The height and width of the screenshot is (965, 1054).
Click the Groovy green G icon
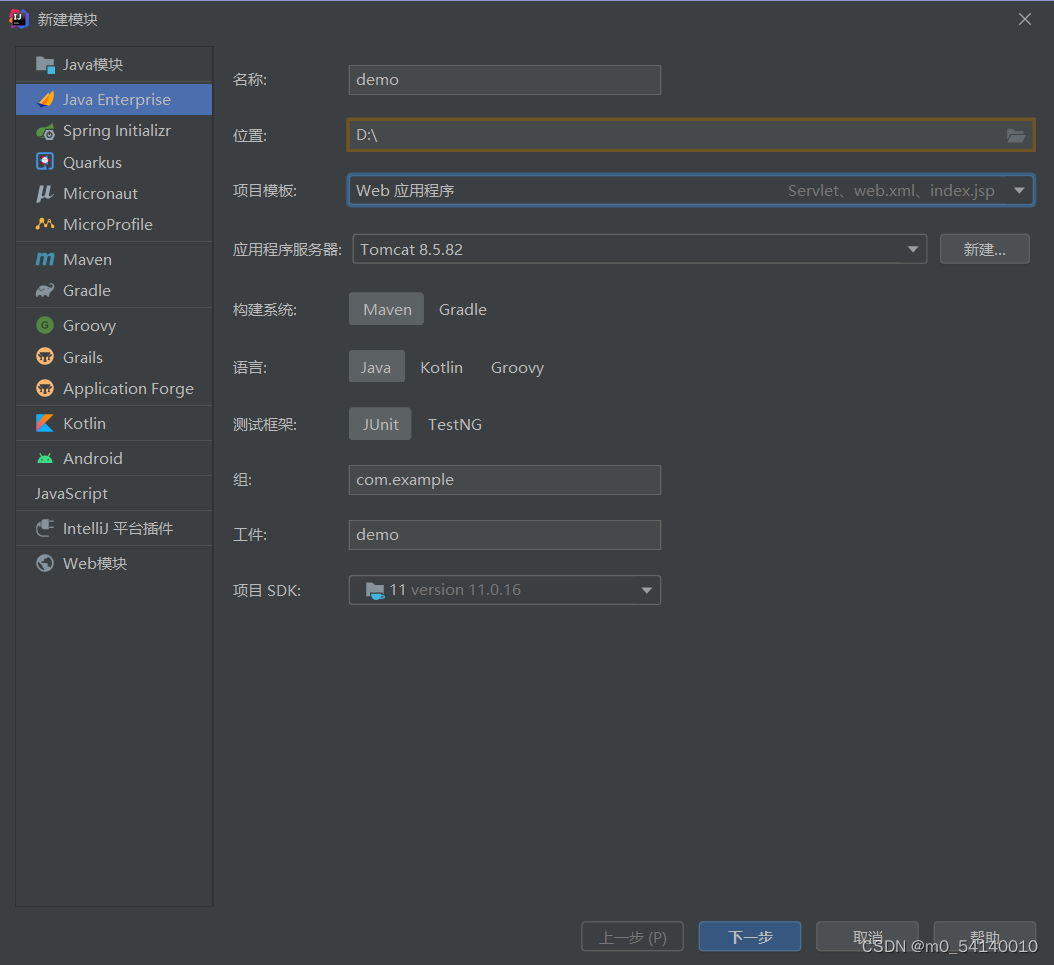click(x=45, y=325)
